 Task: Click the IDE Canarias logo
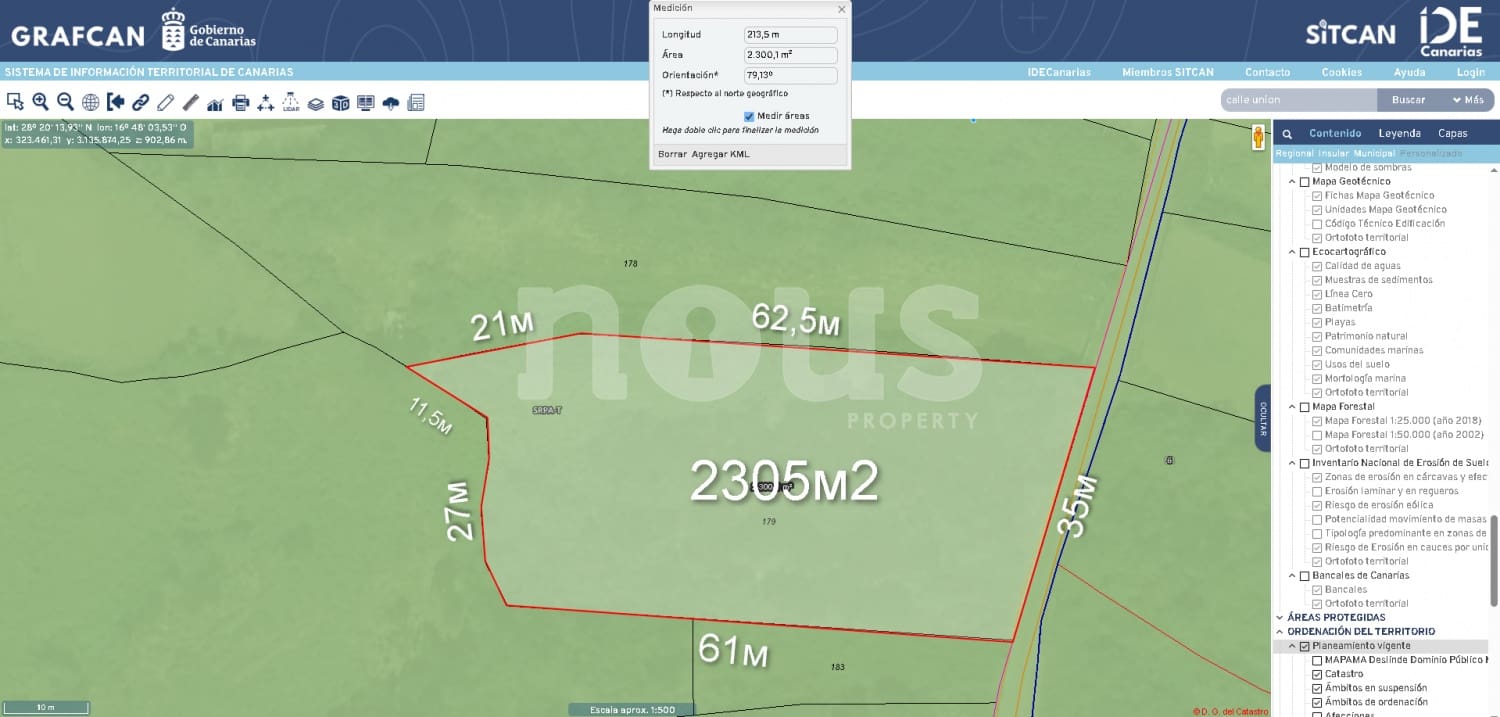pyautogui.click(x=1451, y=32)
